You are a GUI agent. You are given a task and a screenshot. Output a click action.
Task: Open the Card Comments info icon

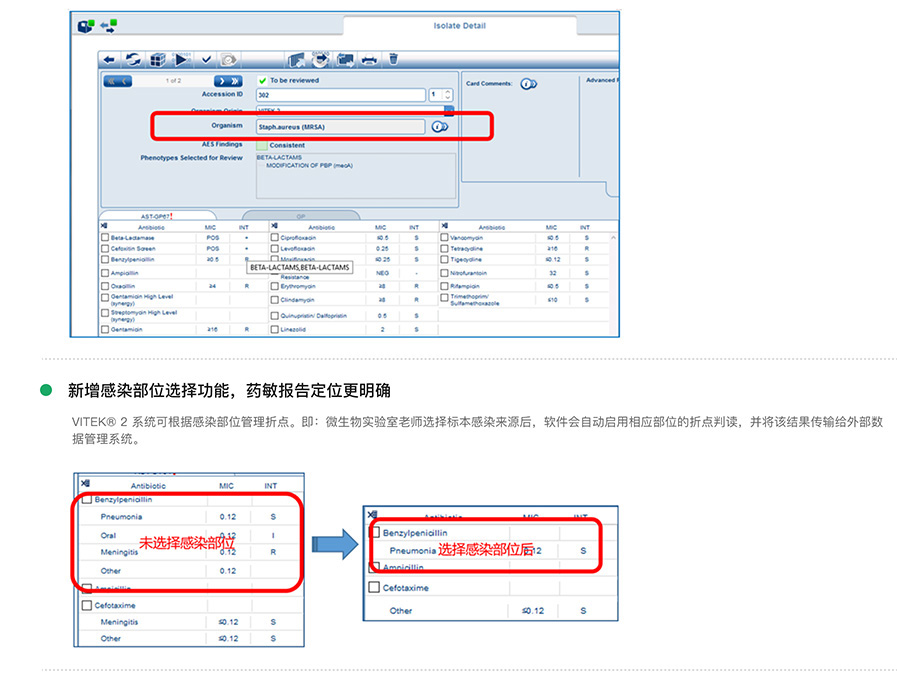click(x=528, y=83)
